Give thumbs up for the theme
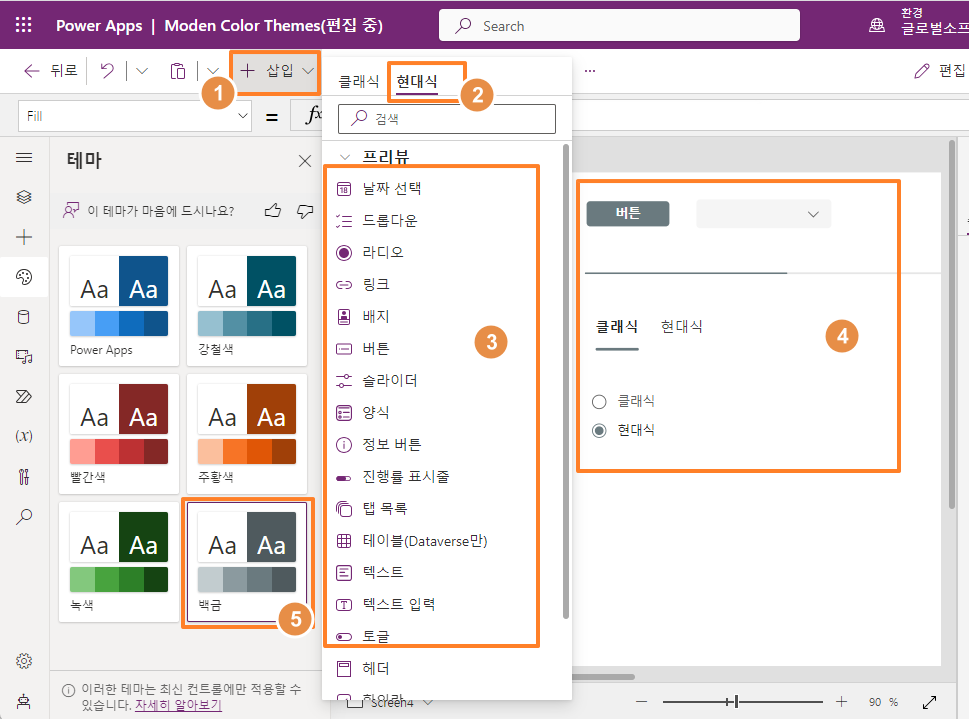The image size is (969, 719). tap(273, 211)
